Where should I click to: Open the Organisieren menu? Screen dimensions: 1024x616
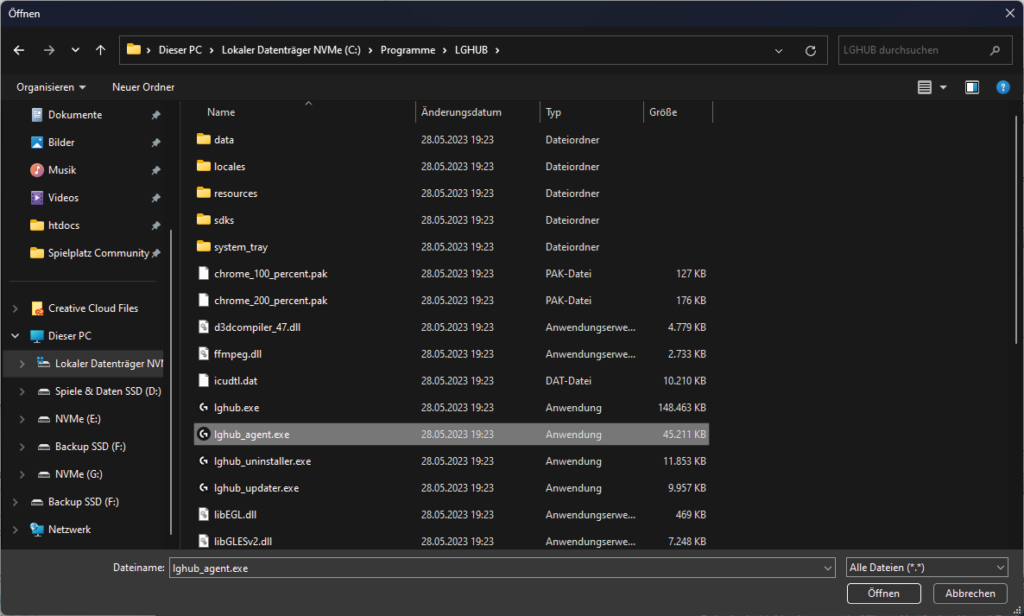pyautogui.click(x=51, y=87)
